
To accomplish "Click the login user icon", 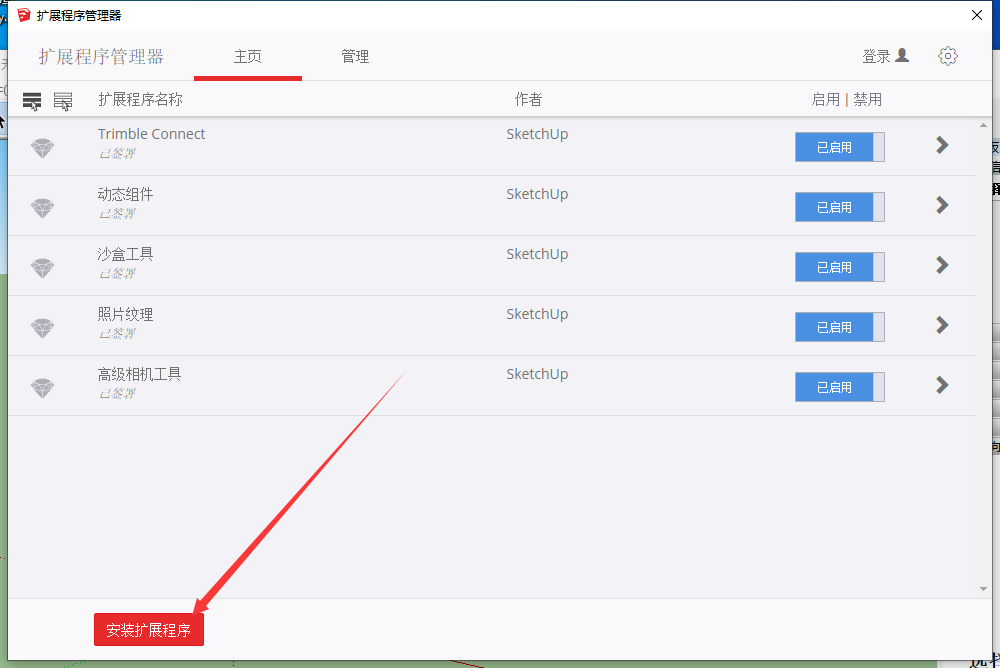I will click(902, 56).
